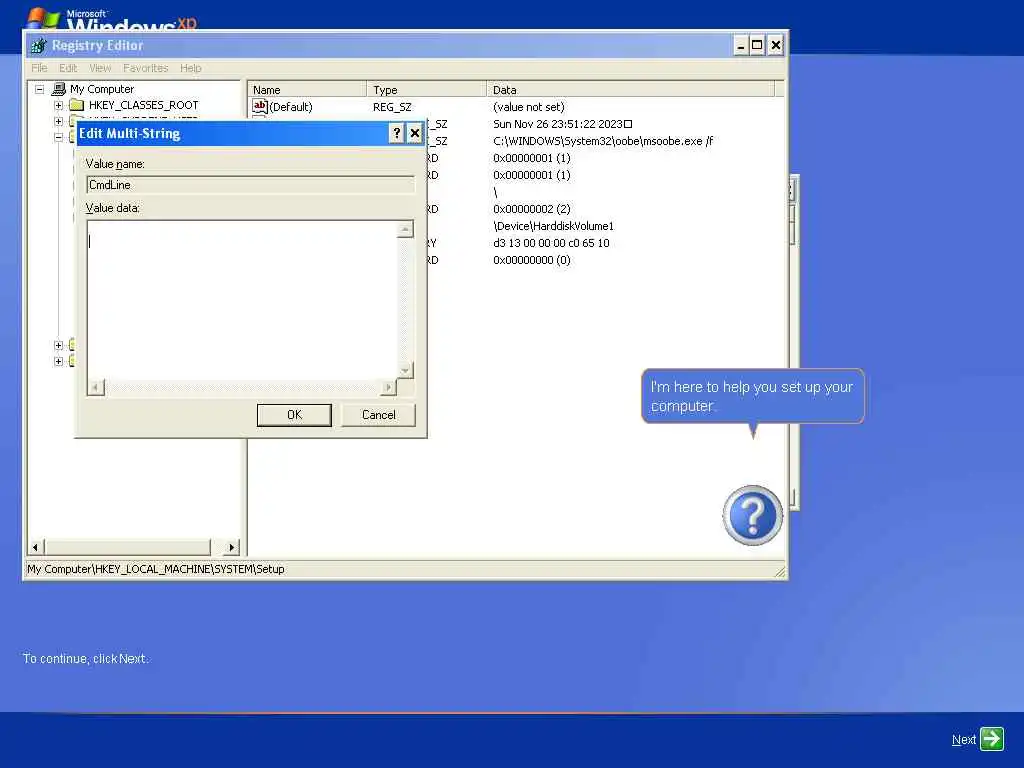Viewport: 1024px width, 768px height.
Task: Click the green Next arrow icon
Action: coord(991,739)
